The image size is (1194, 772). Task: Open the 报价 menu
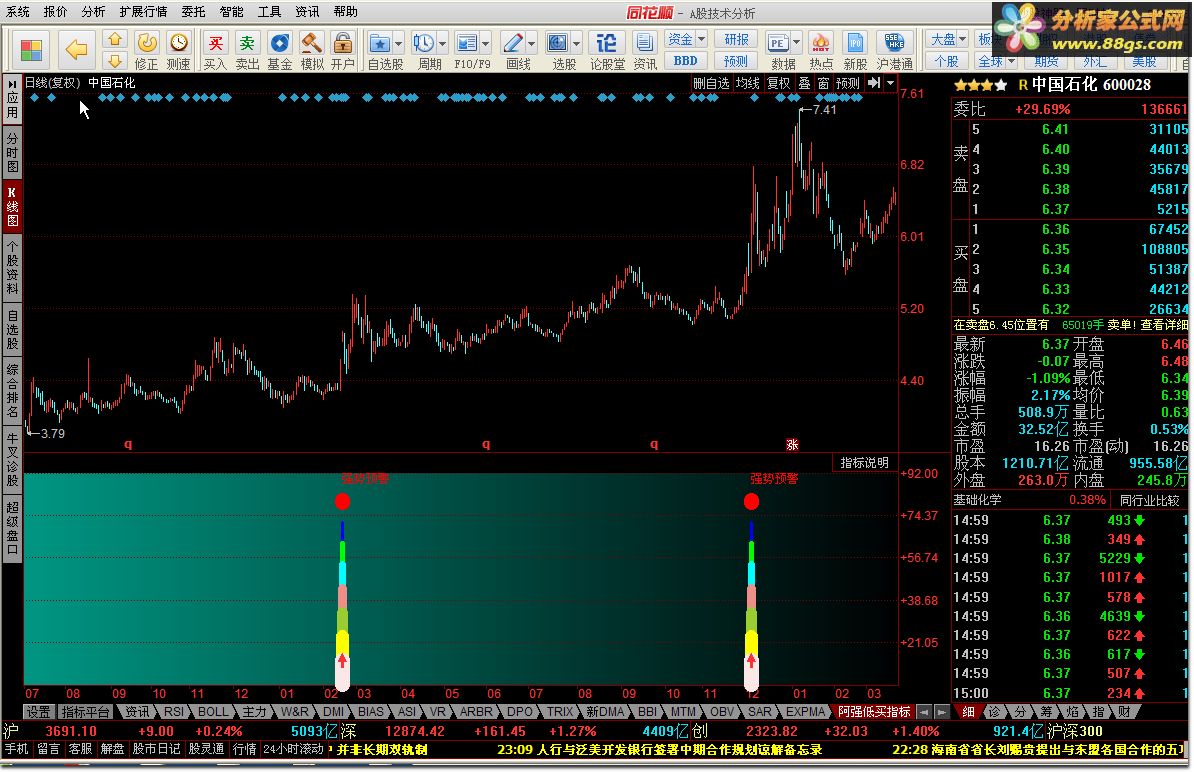(x=56, y=11)
